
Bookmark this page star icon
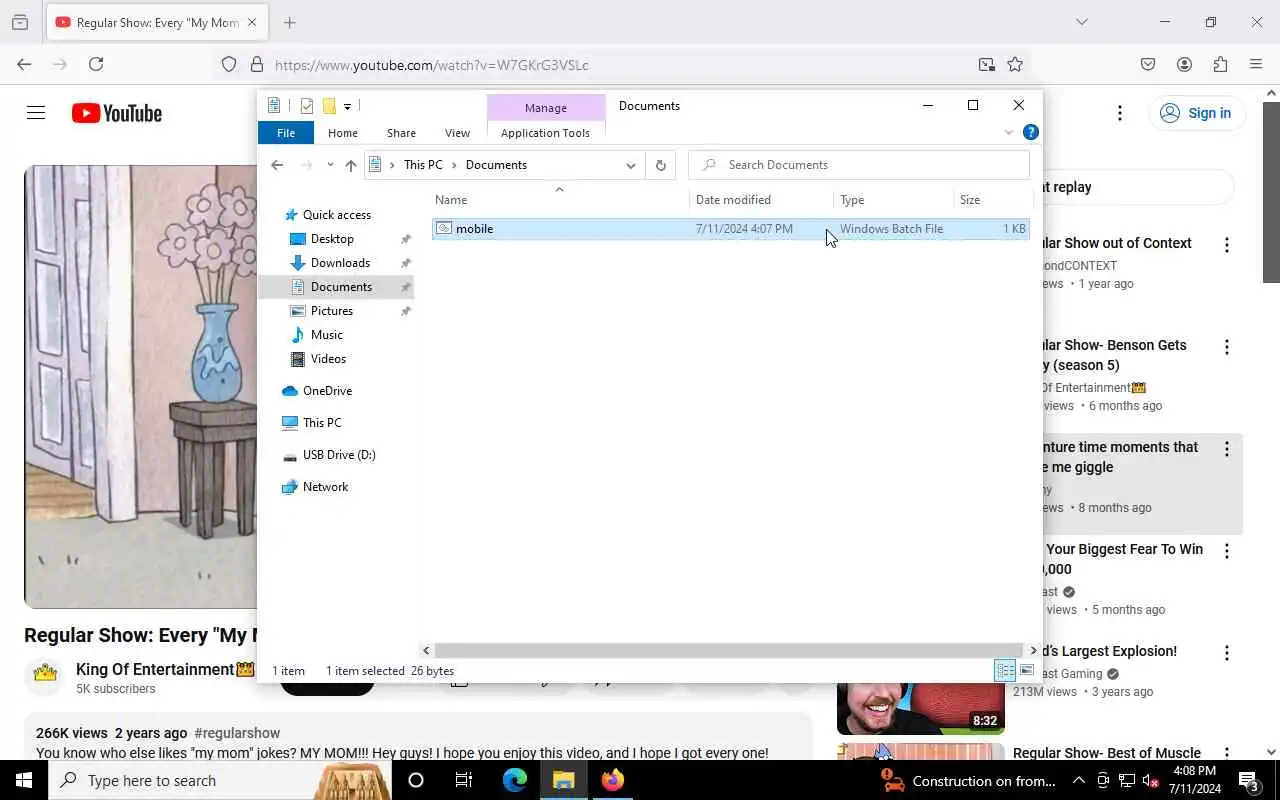coord(1015,64)
